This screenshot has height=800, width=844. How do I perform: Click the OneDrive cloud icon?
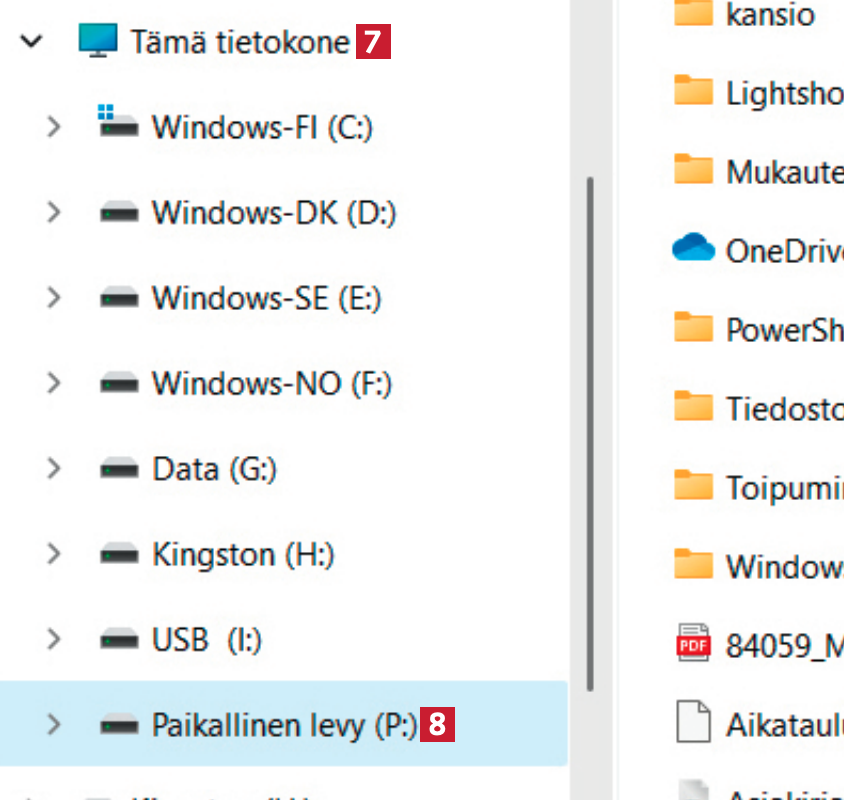pos(693,248)
